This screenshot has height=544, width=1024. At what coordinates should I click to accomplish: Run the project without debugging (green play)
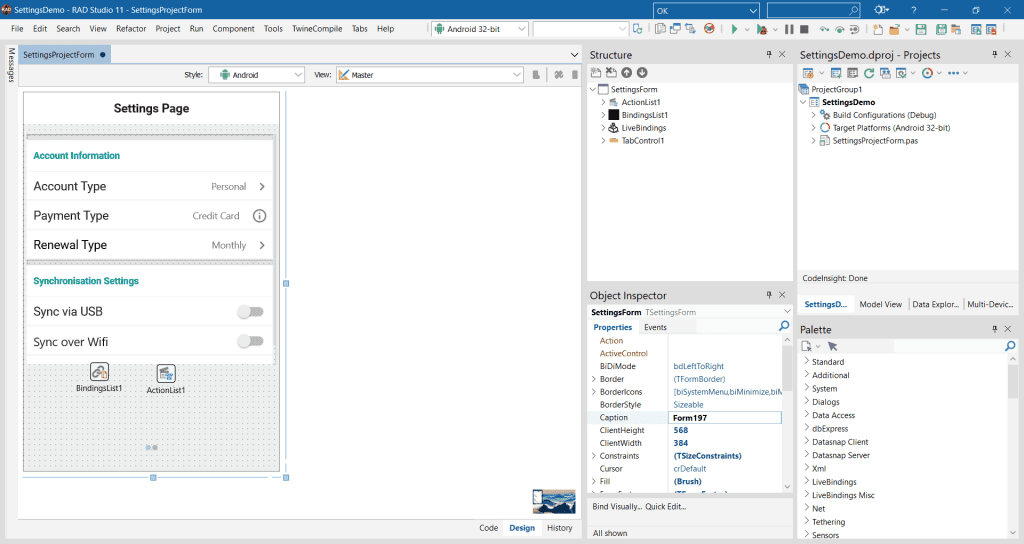click(735, 29)
